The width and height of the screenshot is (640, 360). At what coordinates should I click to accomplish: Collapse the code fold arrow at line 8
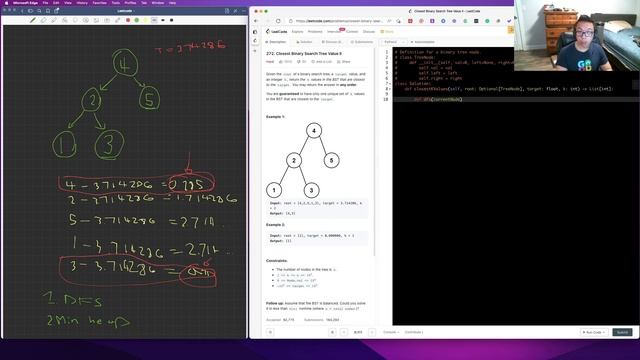click(390, 89)
